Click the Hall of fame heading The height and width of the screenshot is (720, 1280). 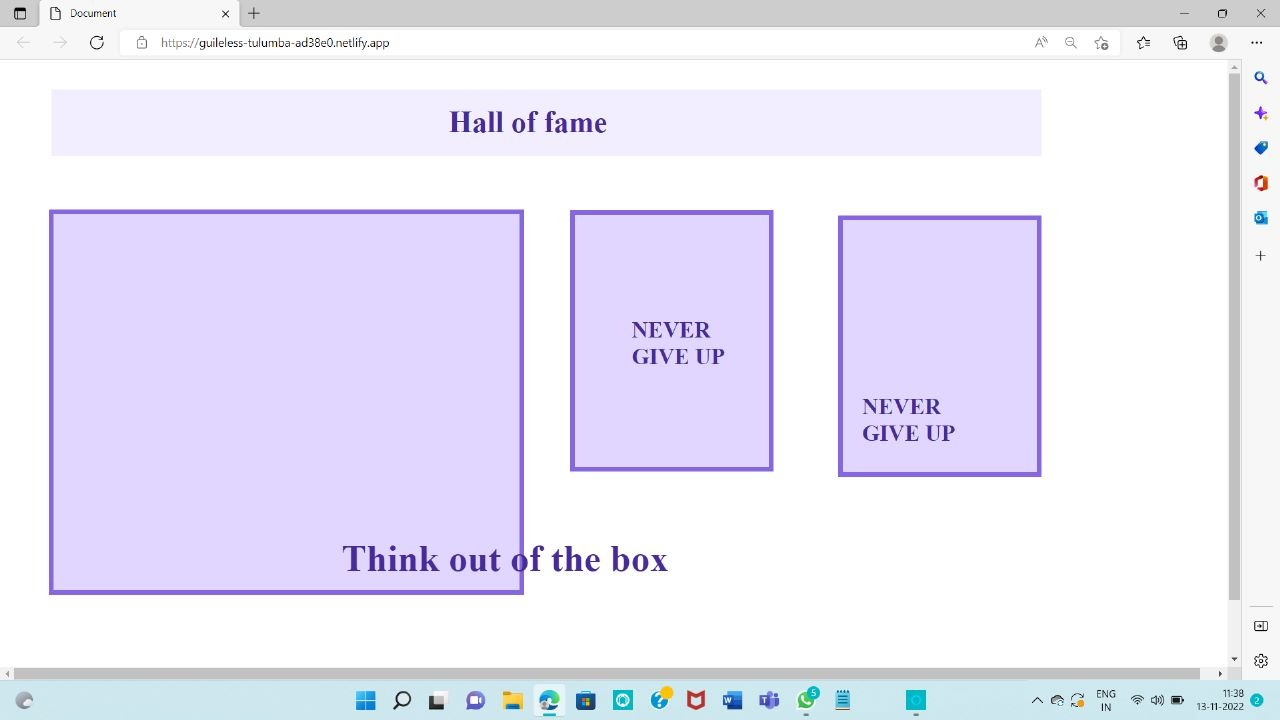point(528,122)
